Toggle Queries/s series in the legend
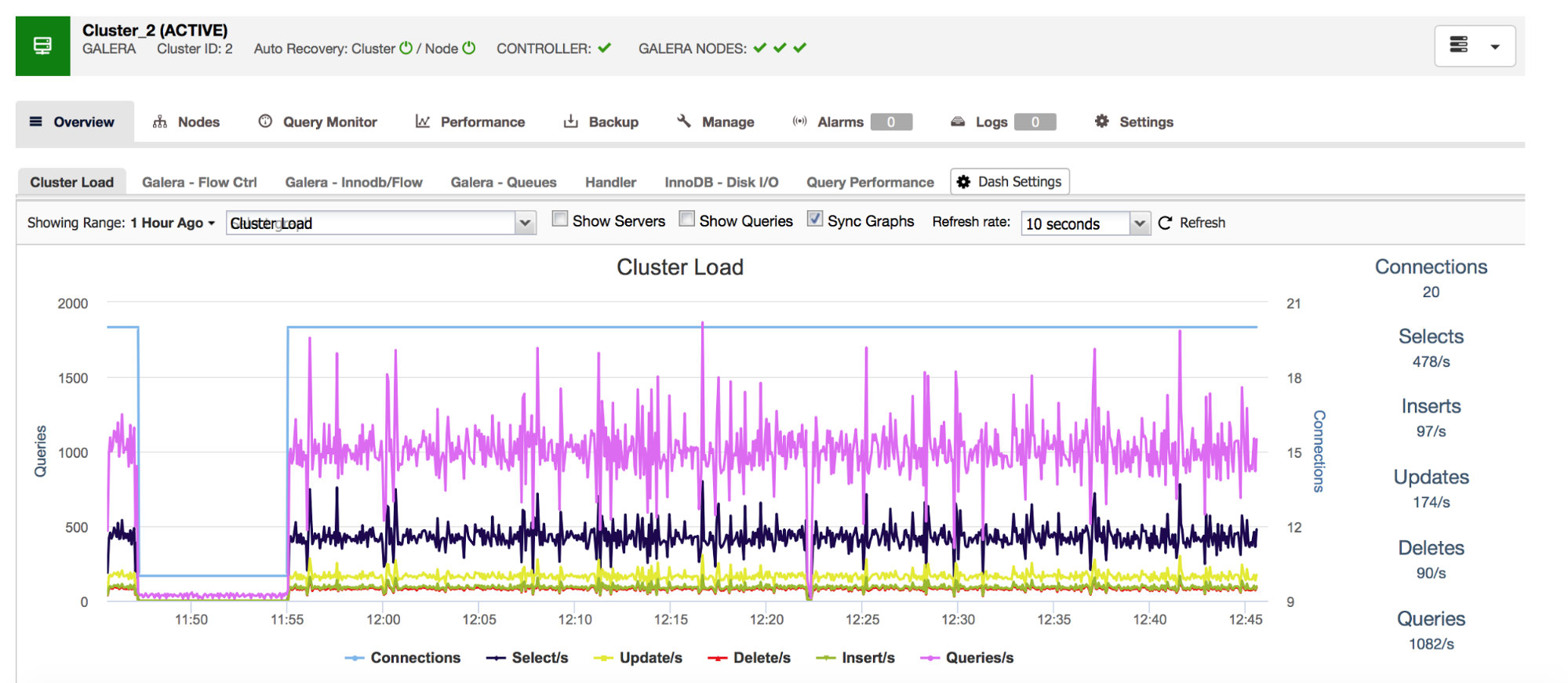 click(x=966, y=658)
